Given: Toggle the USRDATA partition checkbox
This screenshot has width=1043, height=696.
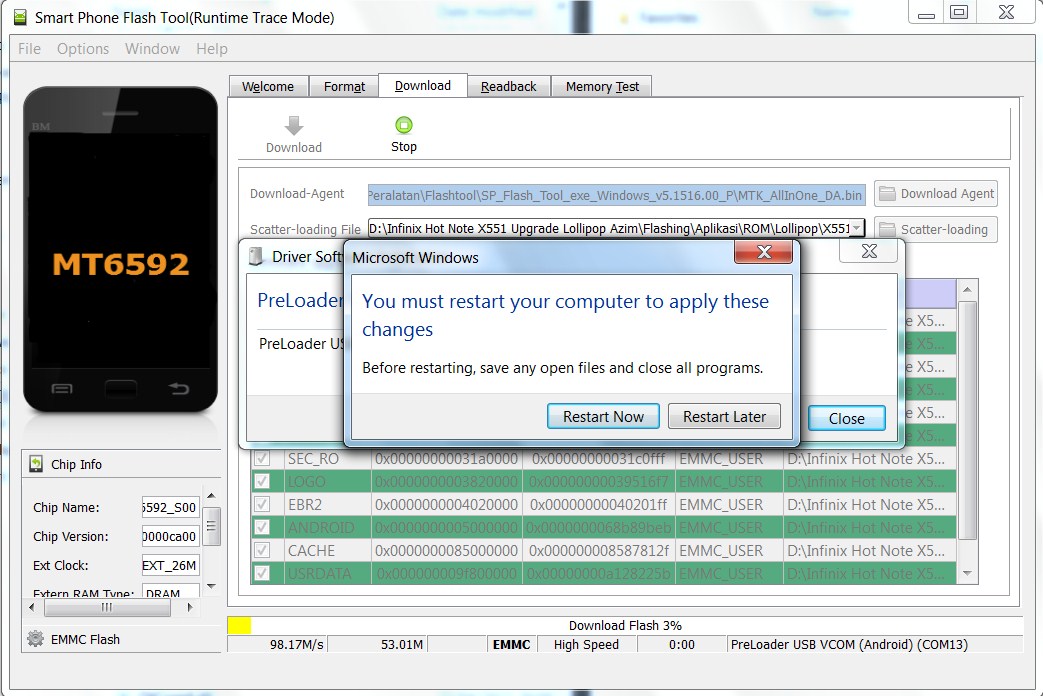Looking at the screenshot, I should point(262,573).
